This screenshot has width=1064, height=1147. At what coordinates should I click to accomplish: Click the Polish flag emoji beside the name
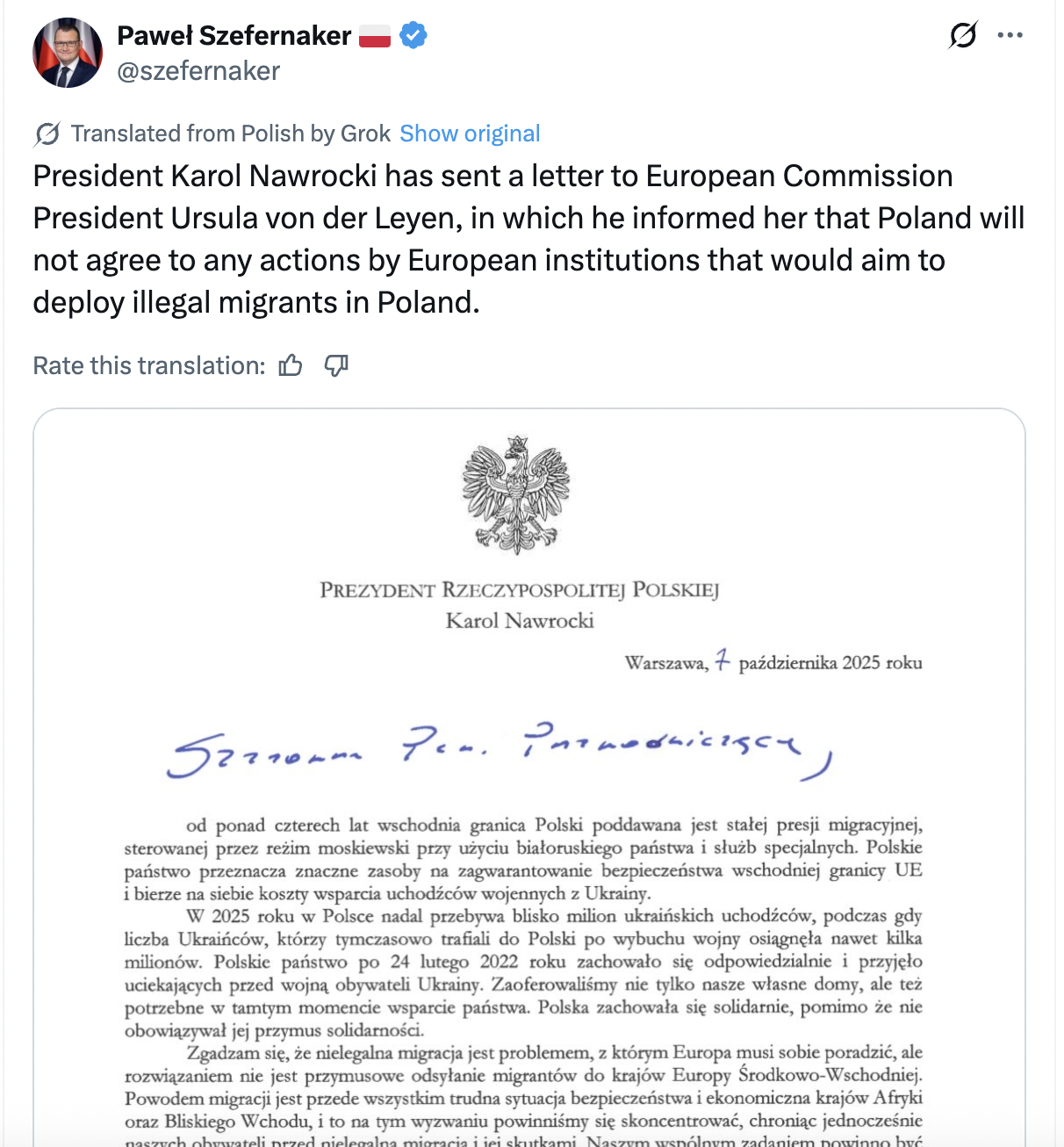(x=375, y=35)
